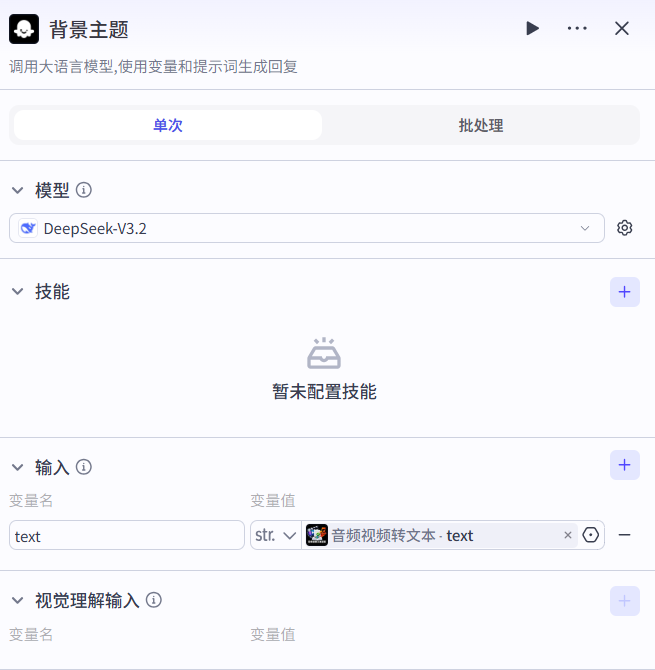Collapse the 模型 section

(x=18, y=190)
